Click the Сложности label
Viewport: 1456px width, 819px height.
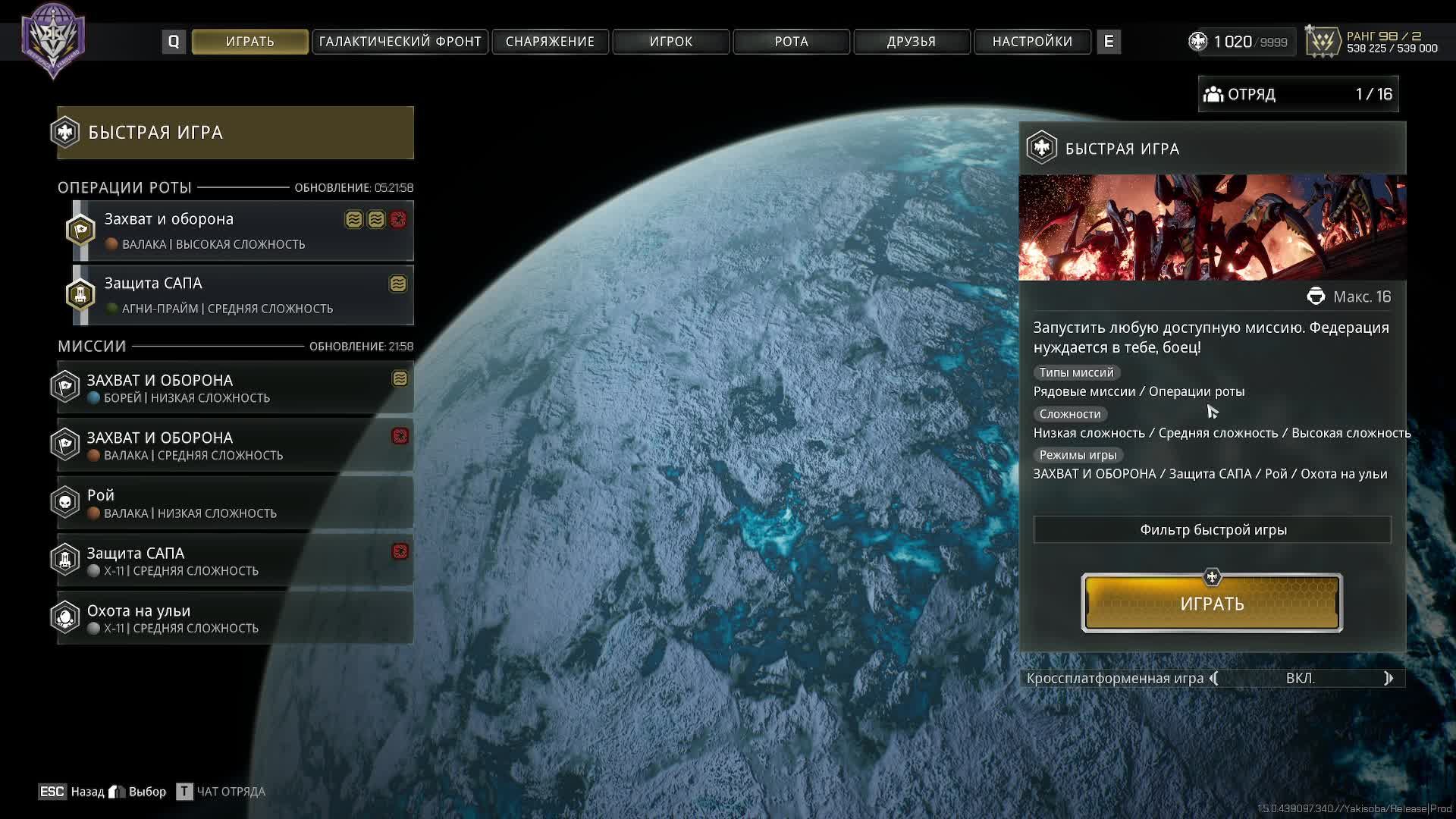coord(1070,414)
